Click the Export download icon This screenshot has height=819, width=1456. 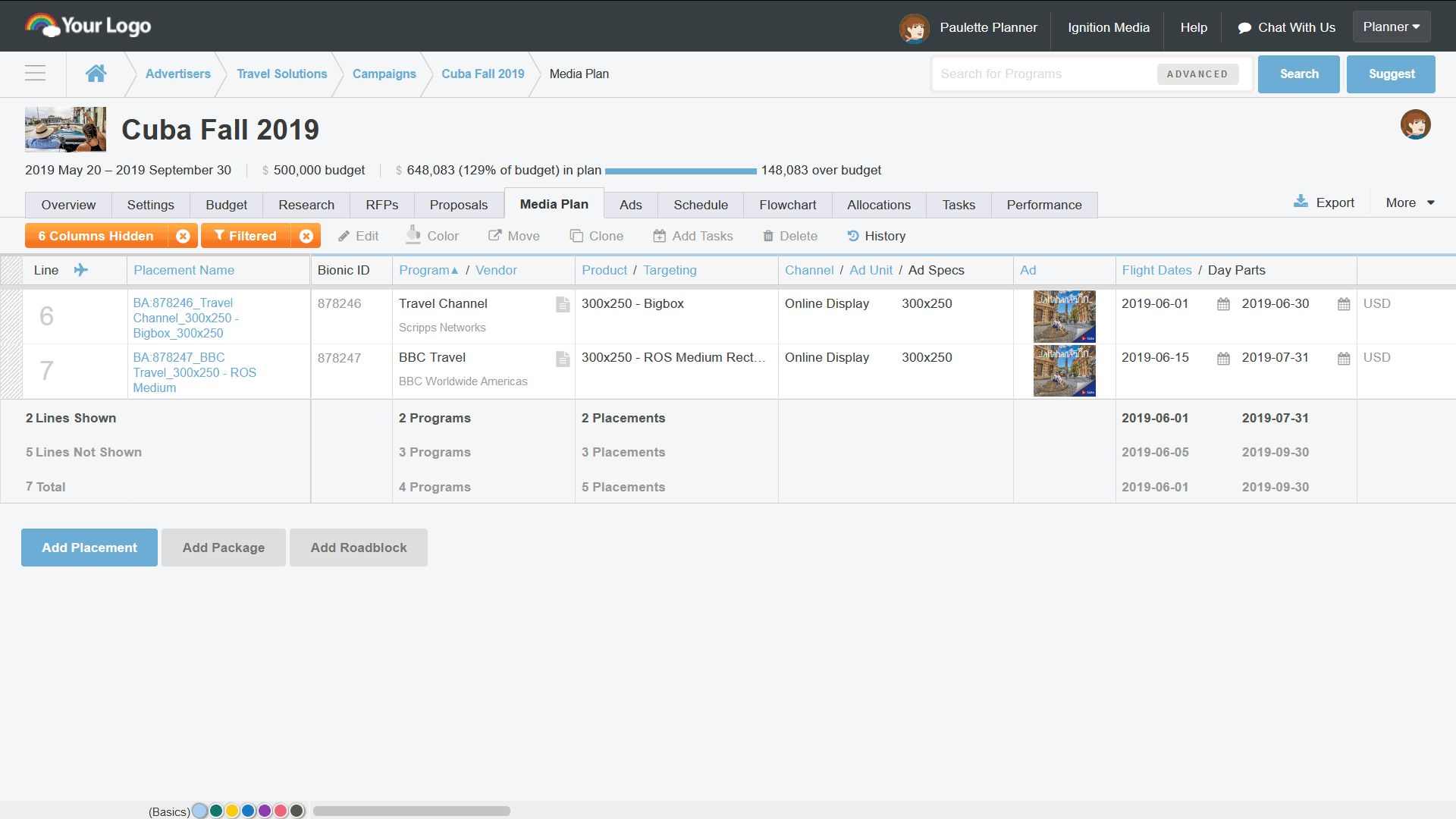(x=1301, y=202)
